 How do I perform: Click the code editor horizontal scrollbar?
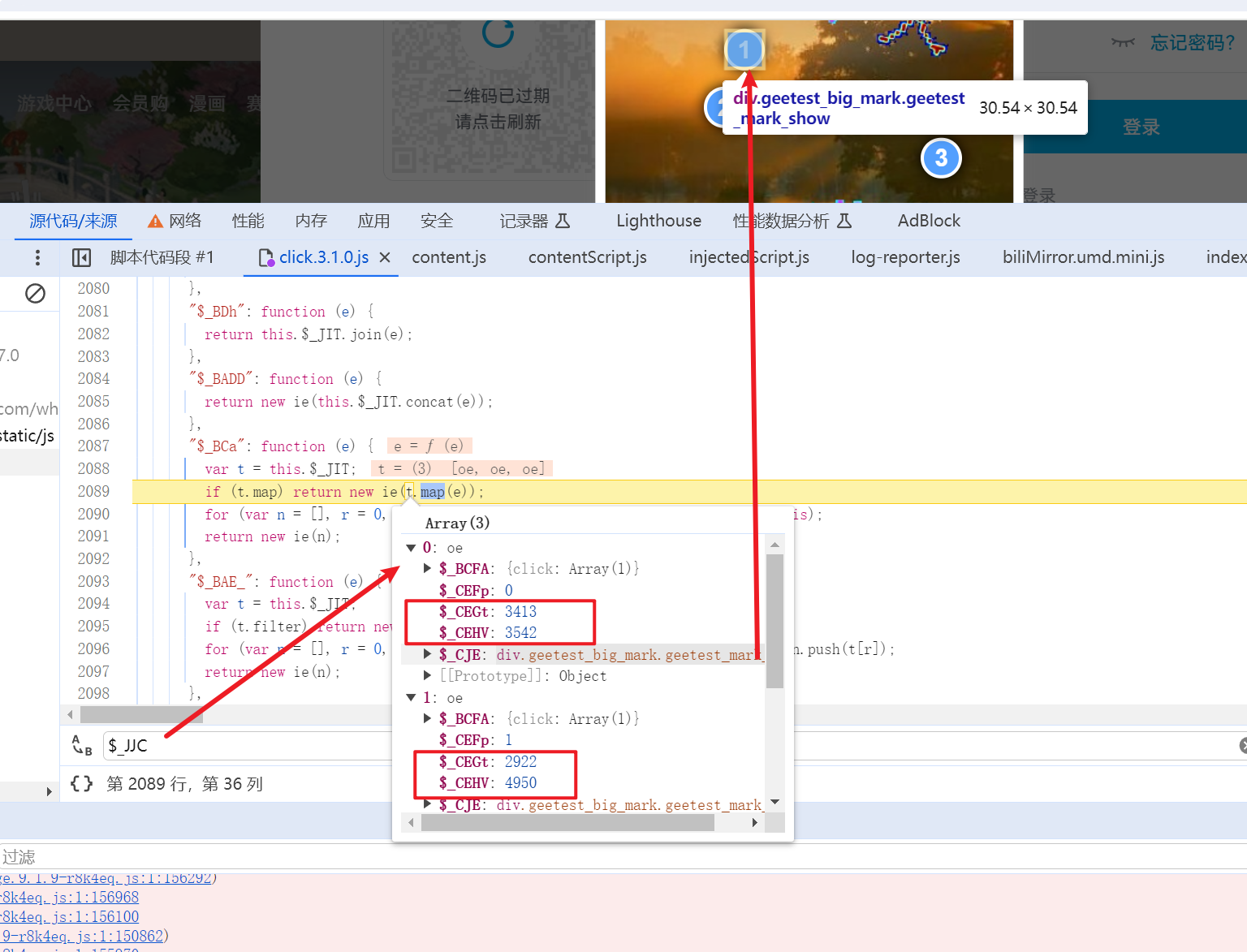pyautogui.click(x=141, y=715)
